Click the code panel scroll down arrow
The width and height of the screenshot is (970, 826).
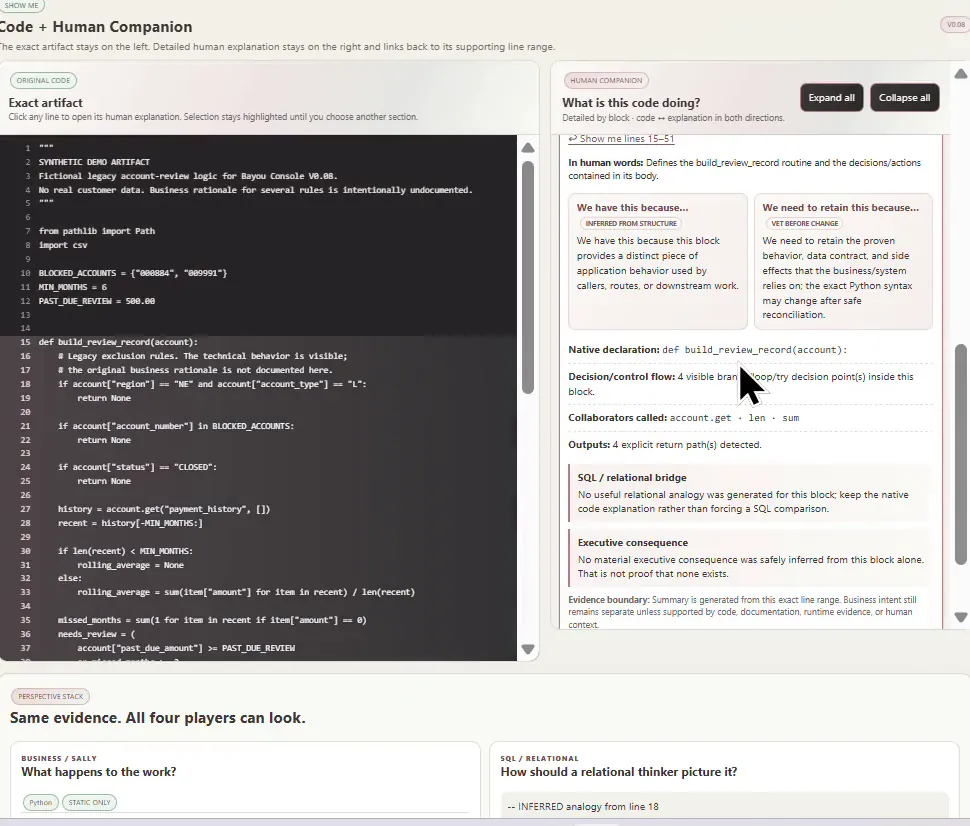coord(528,649)
